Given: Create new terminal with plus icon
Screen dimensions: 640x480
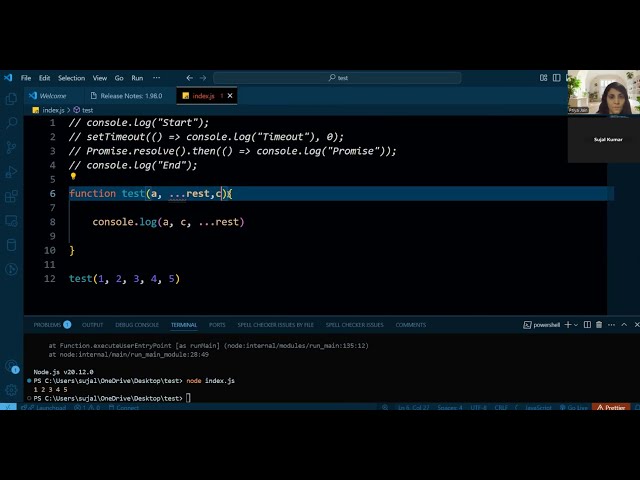Looking at the screenshot, I should (x=567, y=324).
